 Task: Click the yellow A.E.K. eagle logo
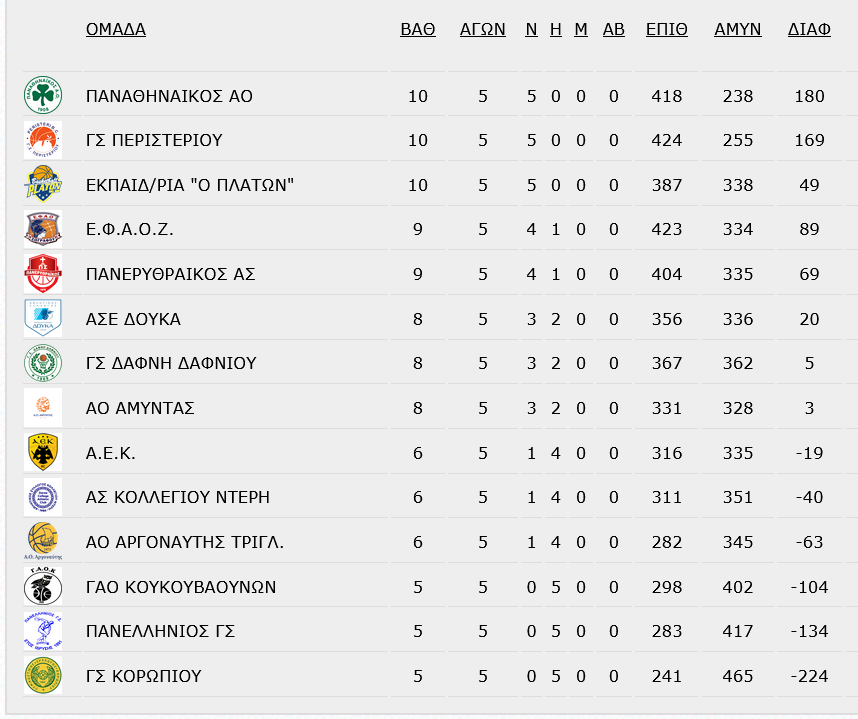pos(43,453)
